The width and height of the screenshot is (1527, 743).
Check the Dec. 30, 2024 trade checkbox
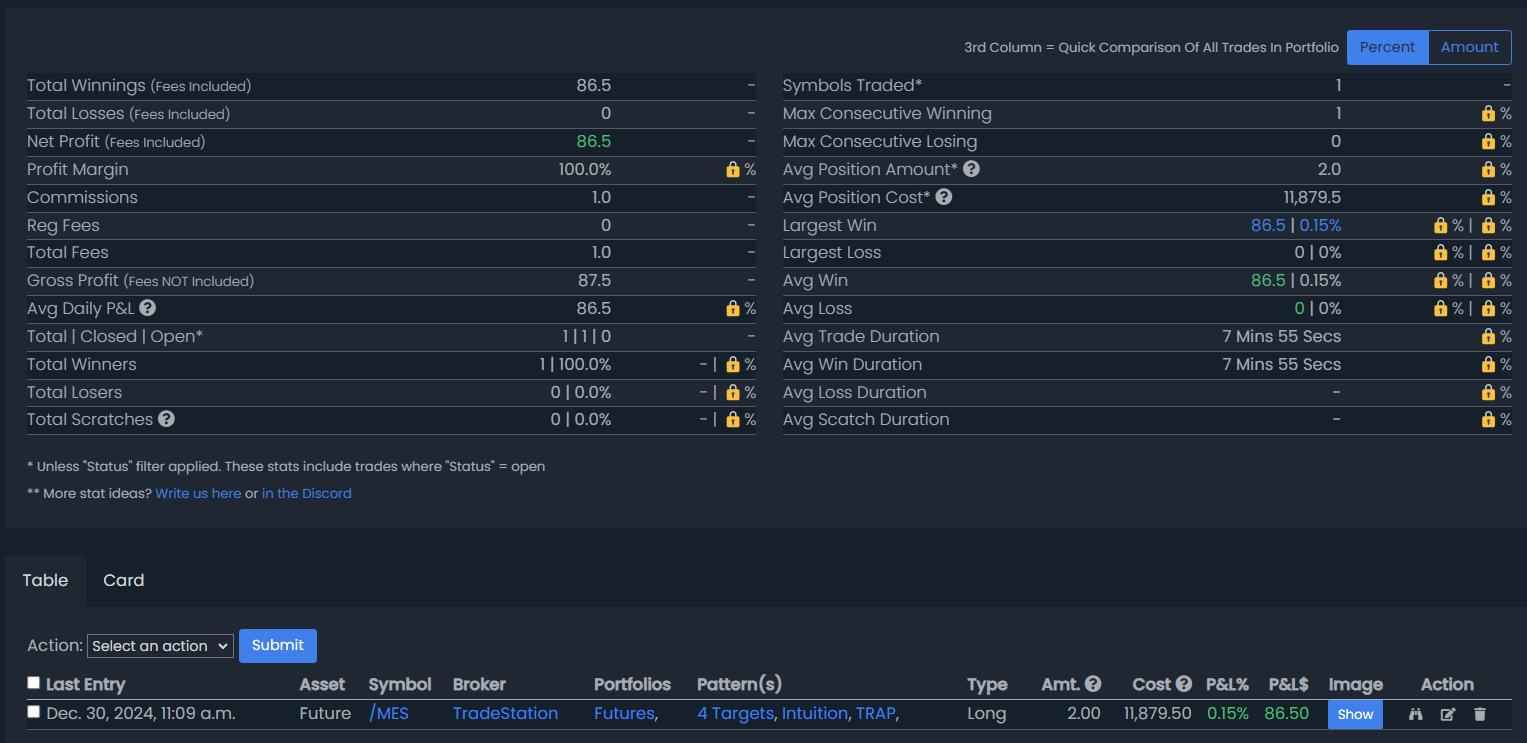(x=34, y=712)
